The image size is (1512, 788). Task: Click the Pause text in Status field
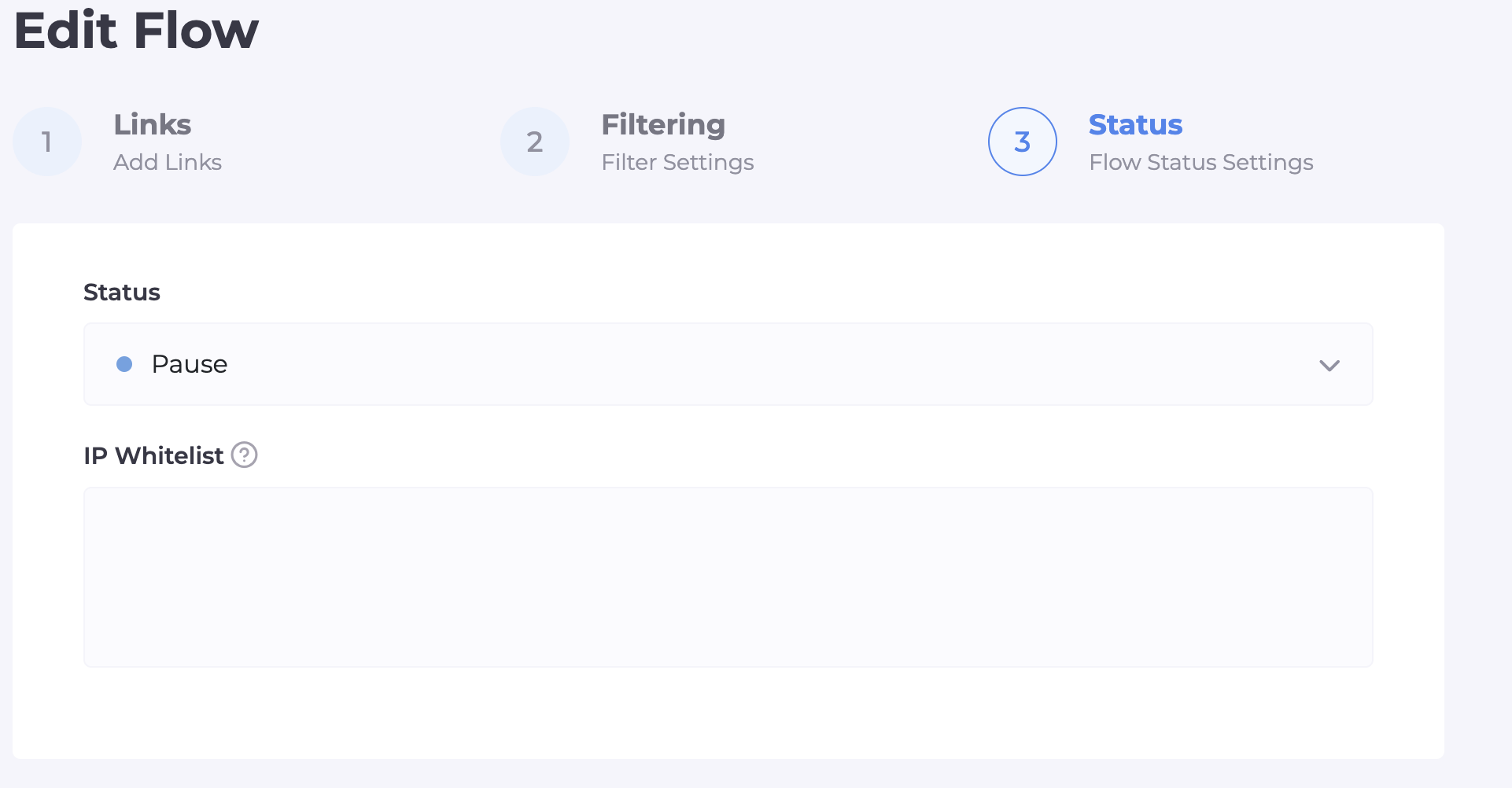point(190,364)
